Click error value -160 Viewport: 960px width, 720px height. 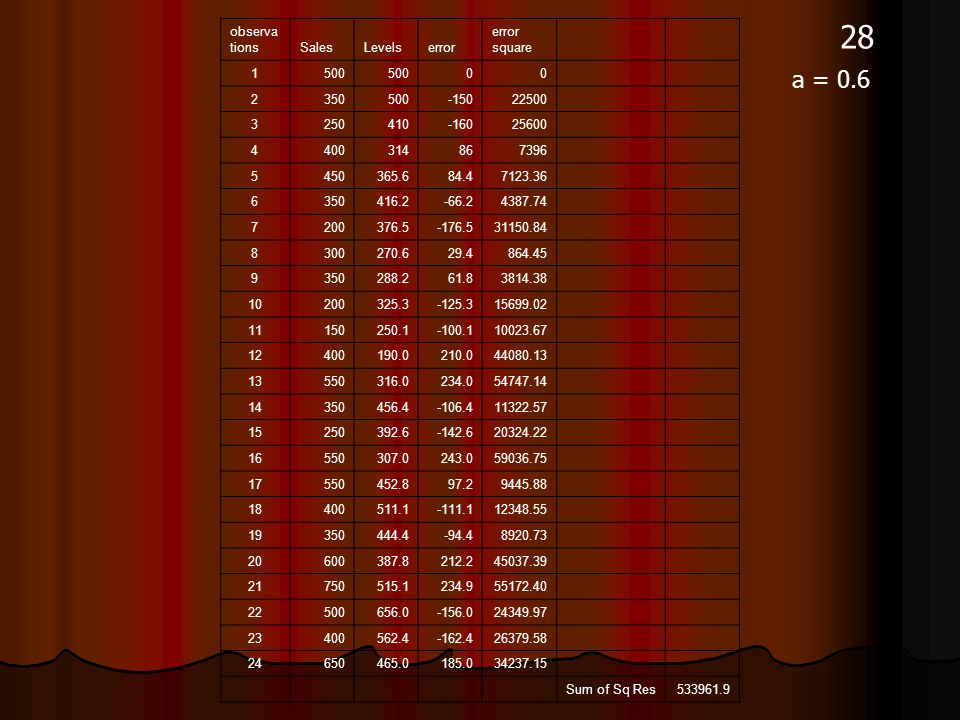[460, 124]
